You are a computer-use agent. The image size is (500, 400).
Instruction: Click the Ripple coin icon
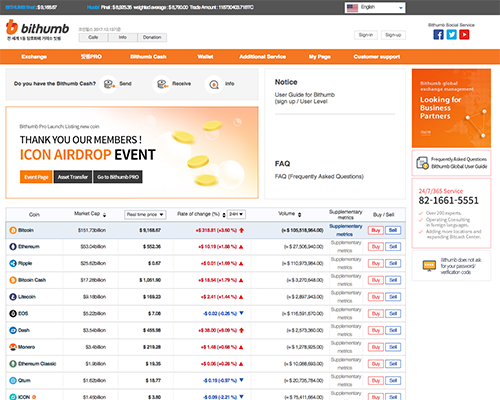(x=13, y=263)
